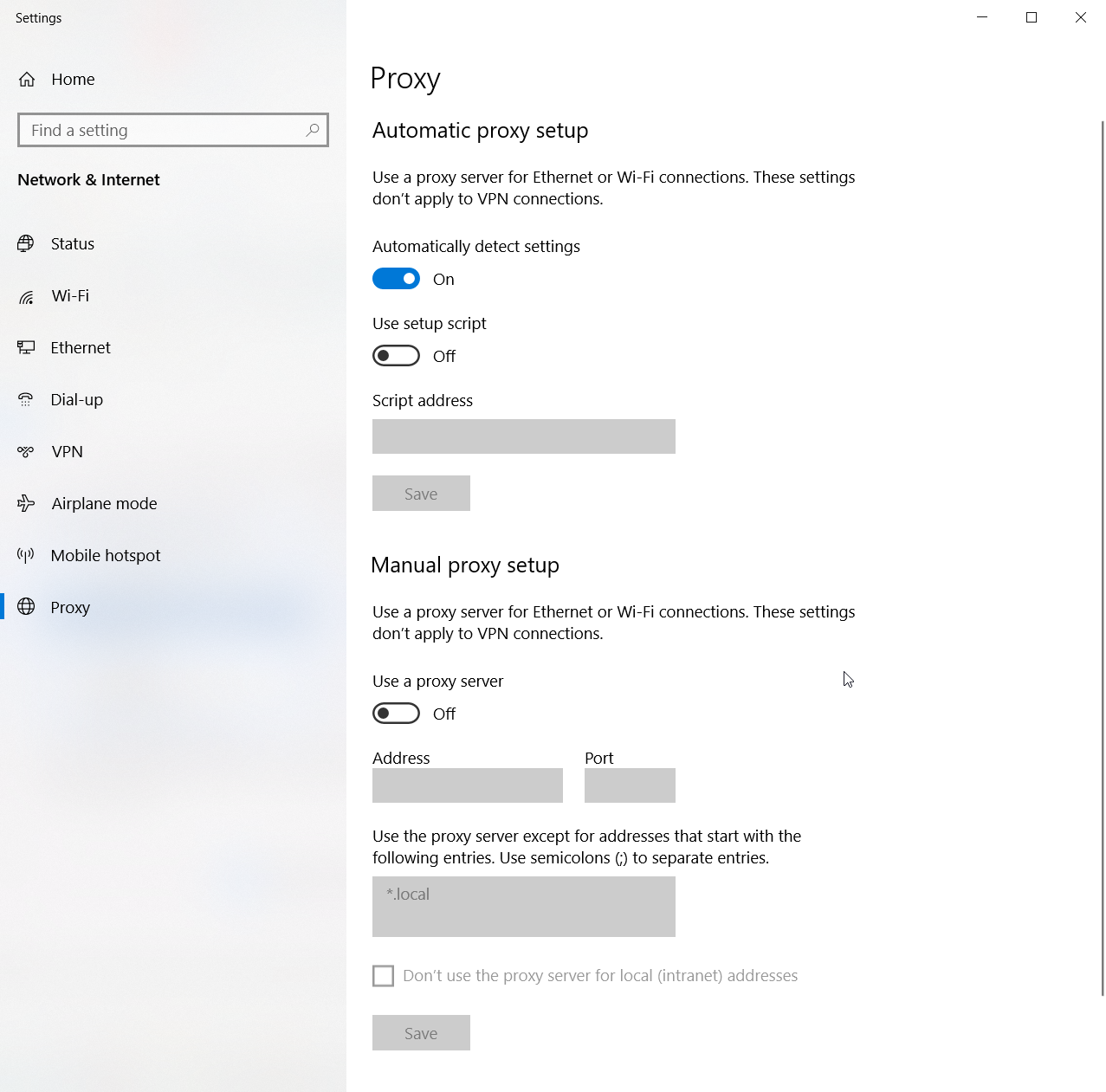Click the Script address input field
Screen dimensions: 1106x1092
click(523, 436)
